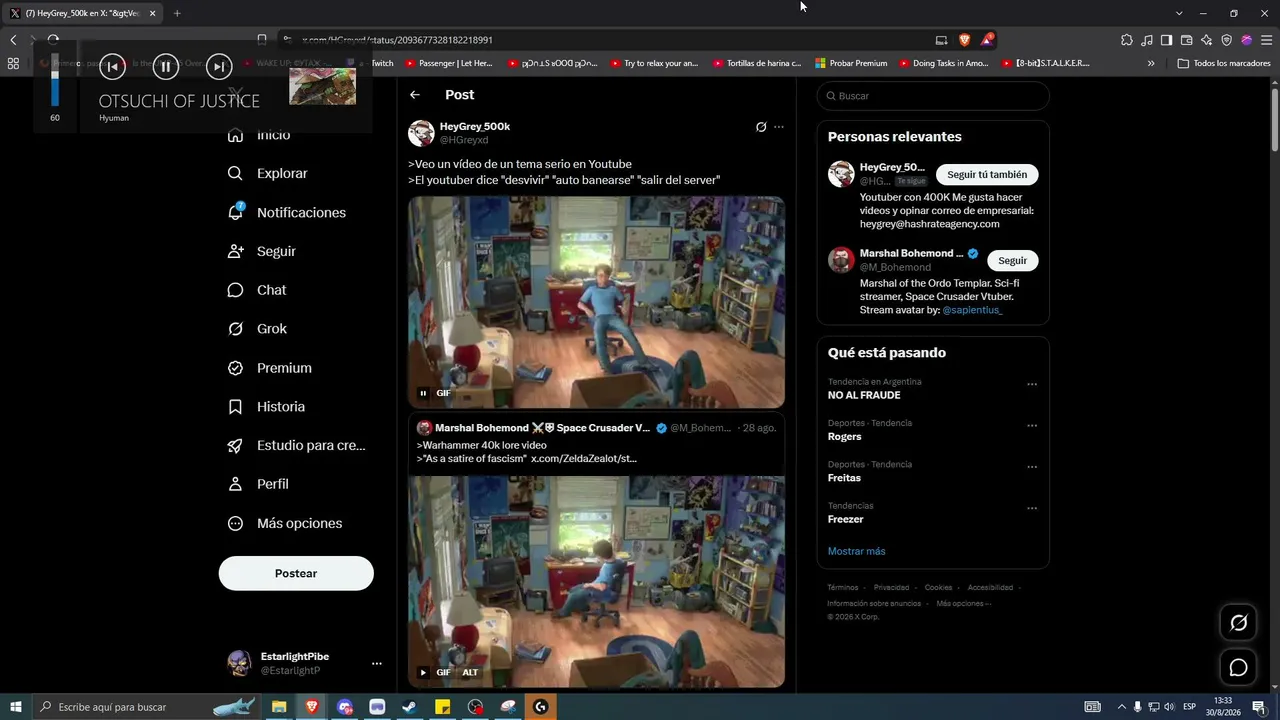This screenshot has height=720, width=1280.
Task: Open Explorar in the sidebar
Action: [268, 173]
